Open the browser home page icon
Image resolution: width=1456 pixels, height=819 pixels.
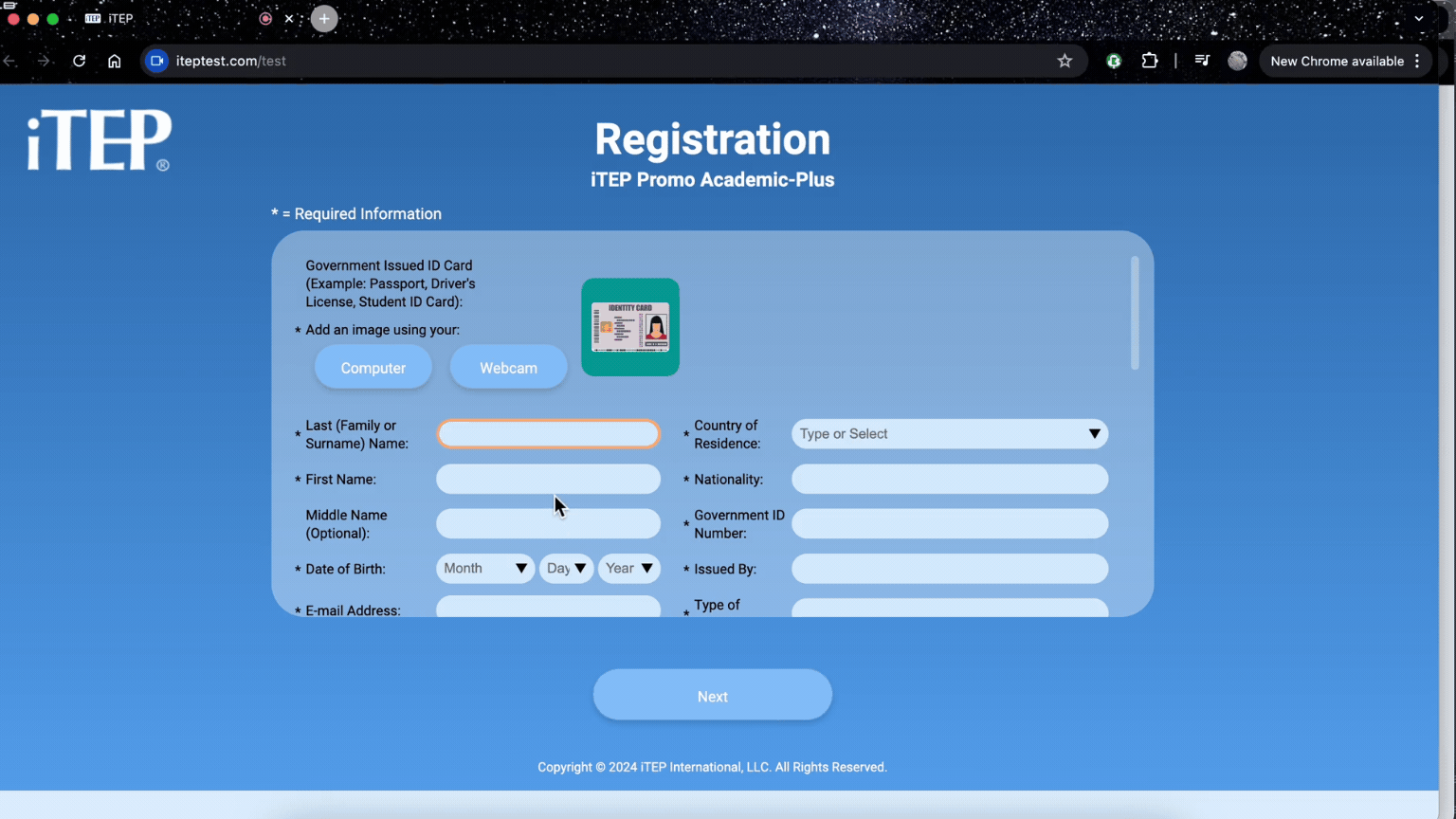[115, 61]
